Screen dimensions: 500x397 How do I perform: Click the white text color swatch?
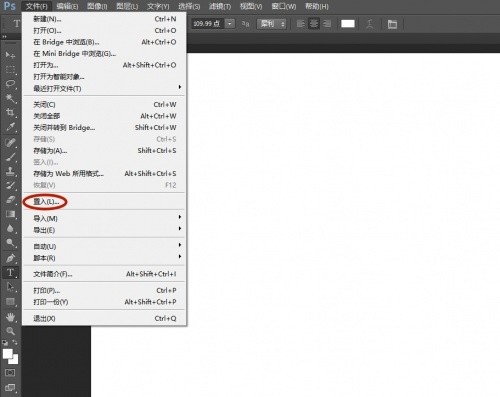coord(348,24)
